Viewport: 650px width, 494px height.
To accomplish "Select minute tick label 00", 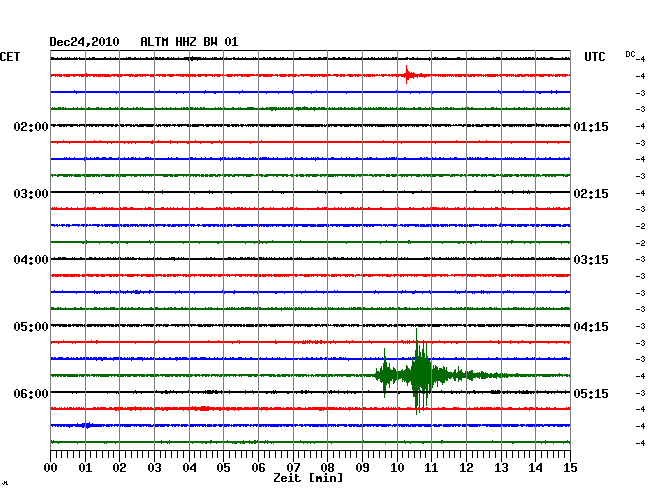I will point(51,467).
